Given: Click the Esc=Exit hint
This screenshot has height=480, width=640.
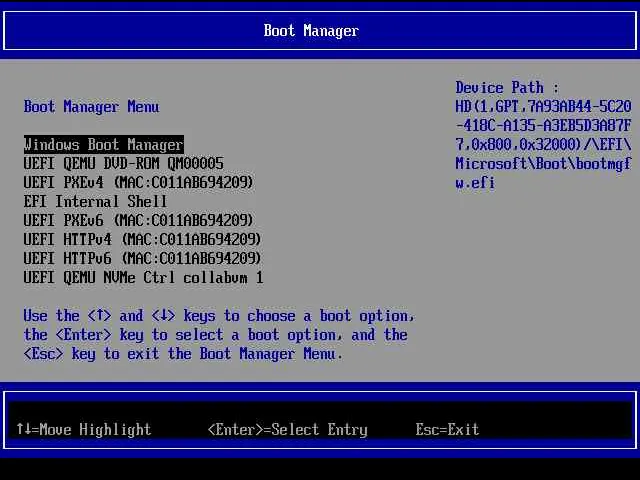Looking at the screenshot, I should (x=447, y=429).
